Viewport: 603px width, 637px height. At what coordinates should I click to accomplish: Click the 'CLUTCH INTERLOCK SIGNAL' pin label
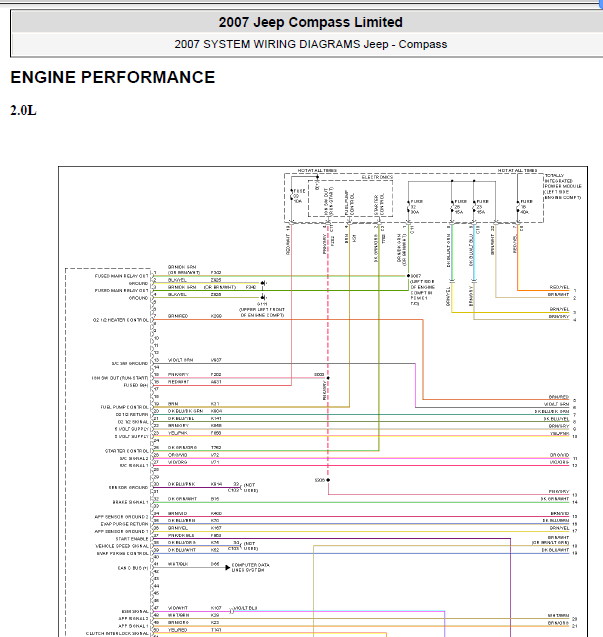click(x=117, y=633)
